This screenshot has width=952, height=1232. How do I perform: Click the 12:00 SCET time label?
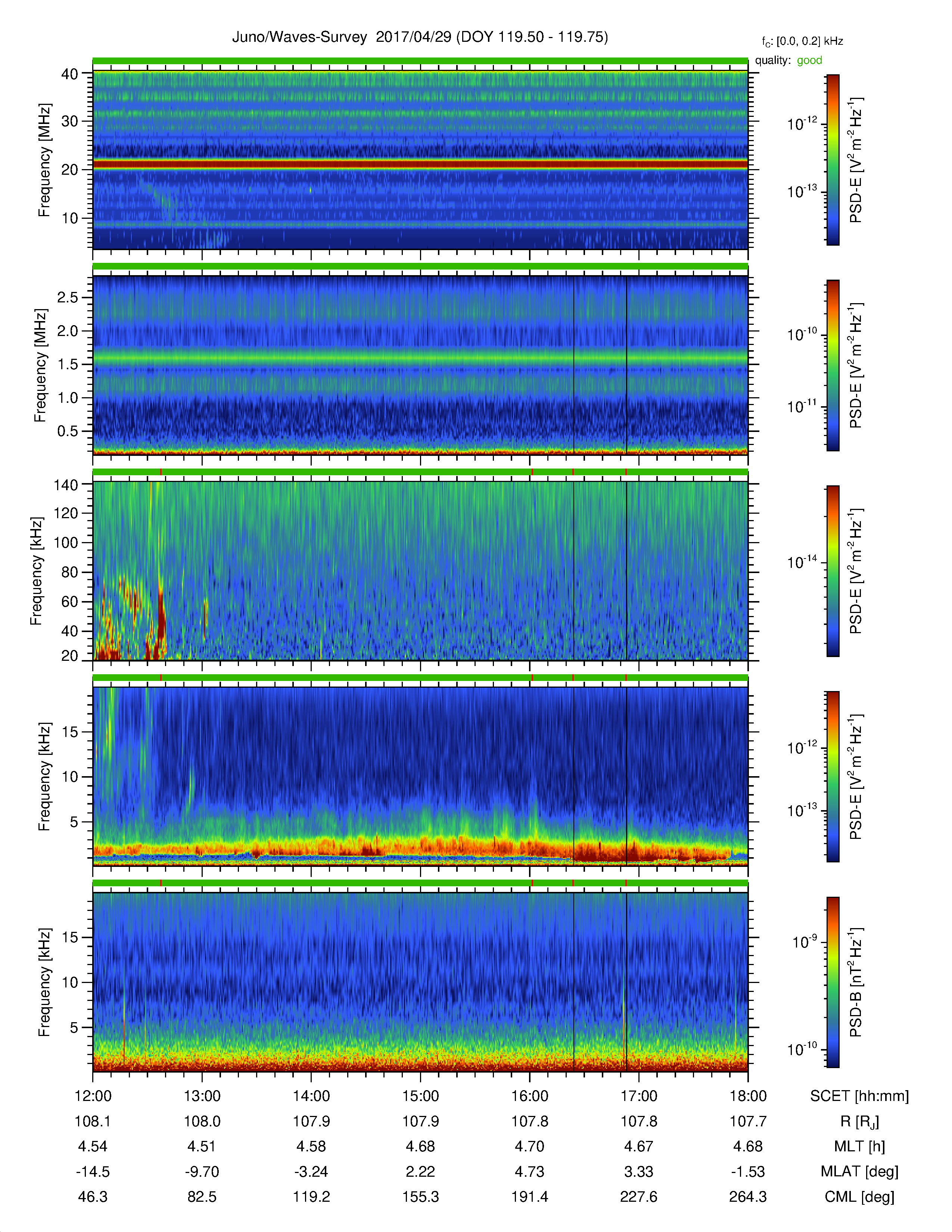point(93,1096)
